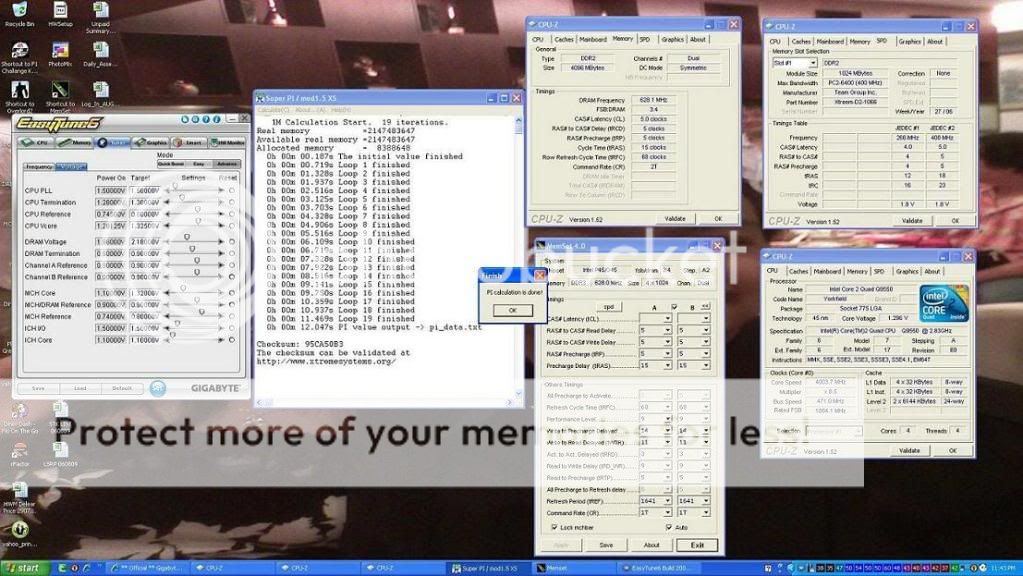Open the EasyTune6 HW Monitor tab

227,142
